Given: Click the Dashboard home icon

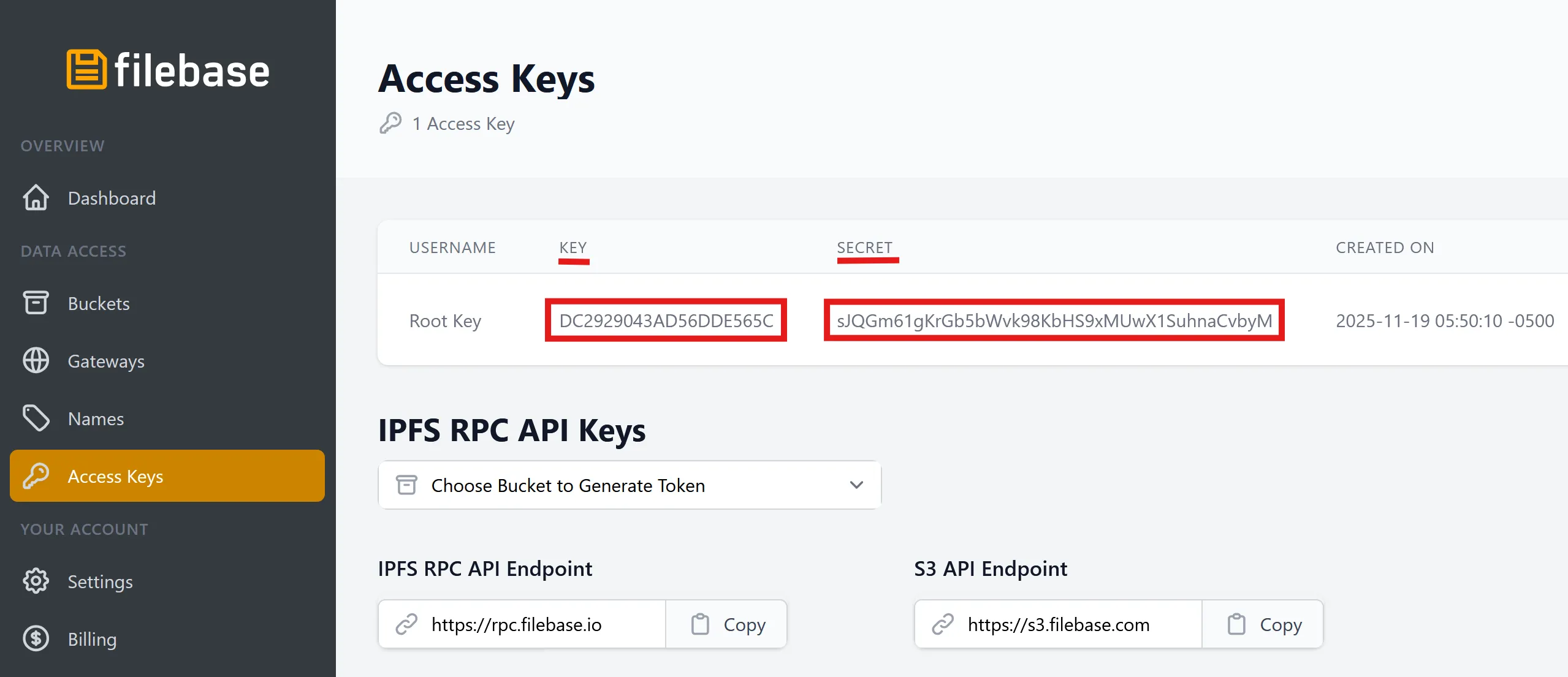Looking at the screenshot, I should [x=36, y=198].
